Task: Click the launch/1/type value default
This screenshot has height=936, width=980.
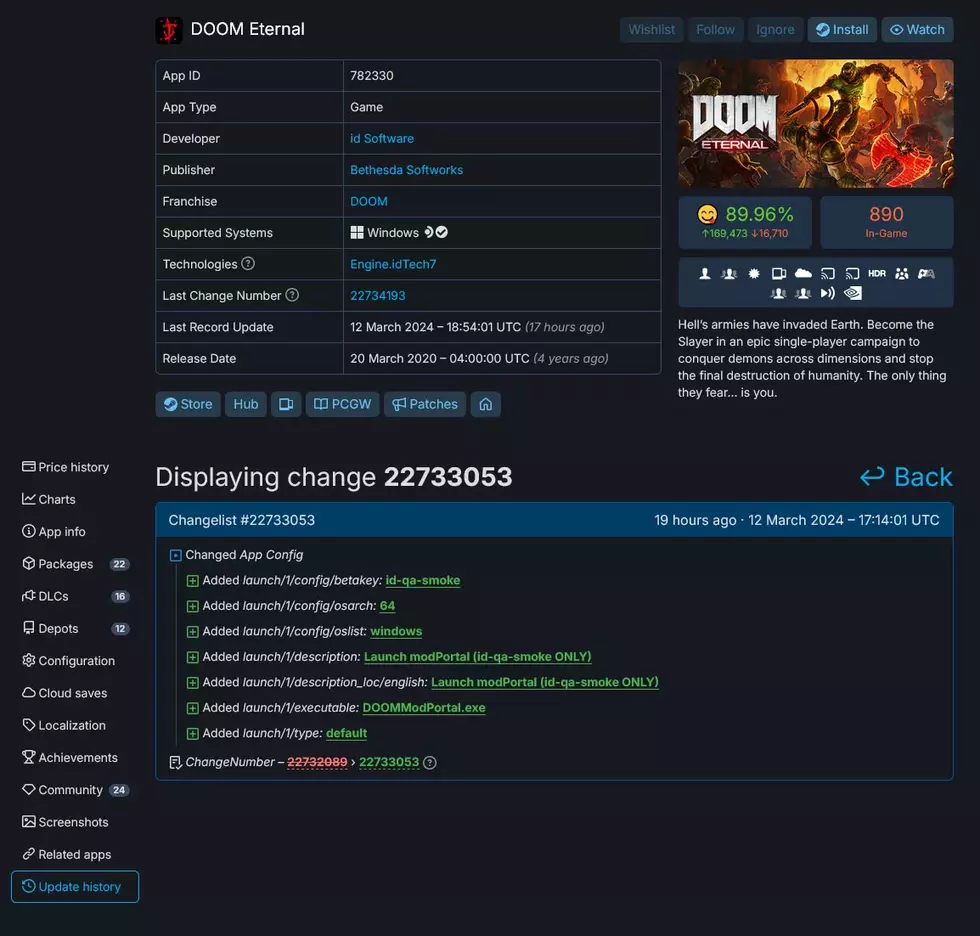Action: point(346,734)
